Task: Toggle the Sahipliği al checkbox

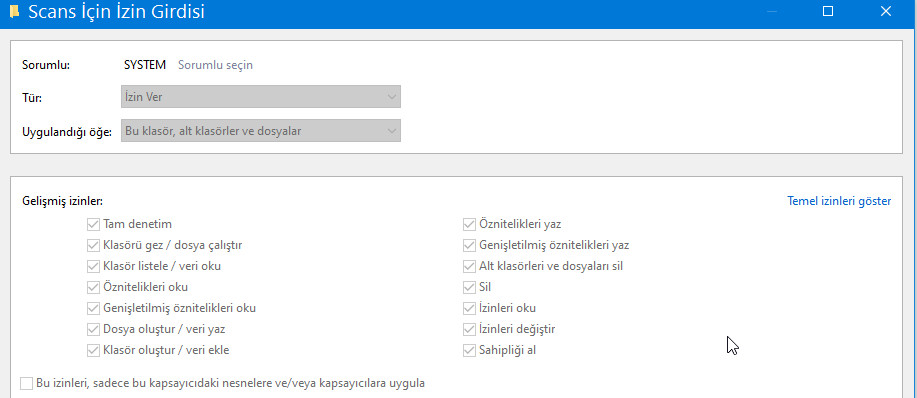Action: (469, 351)
